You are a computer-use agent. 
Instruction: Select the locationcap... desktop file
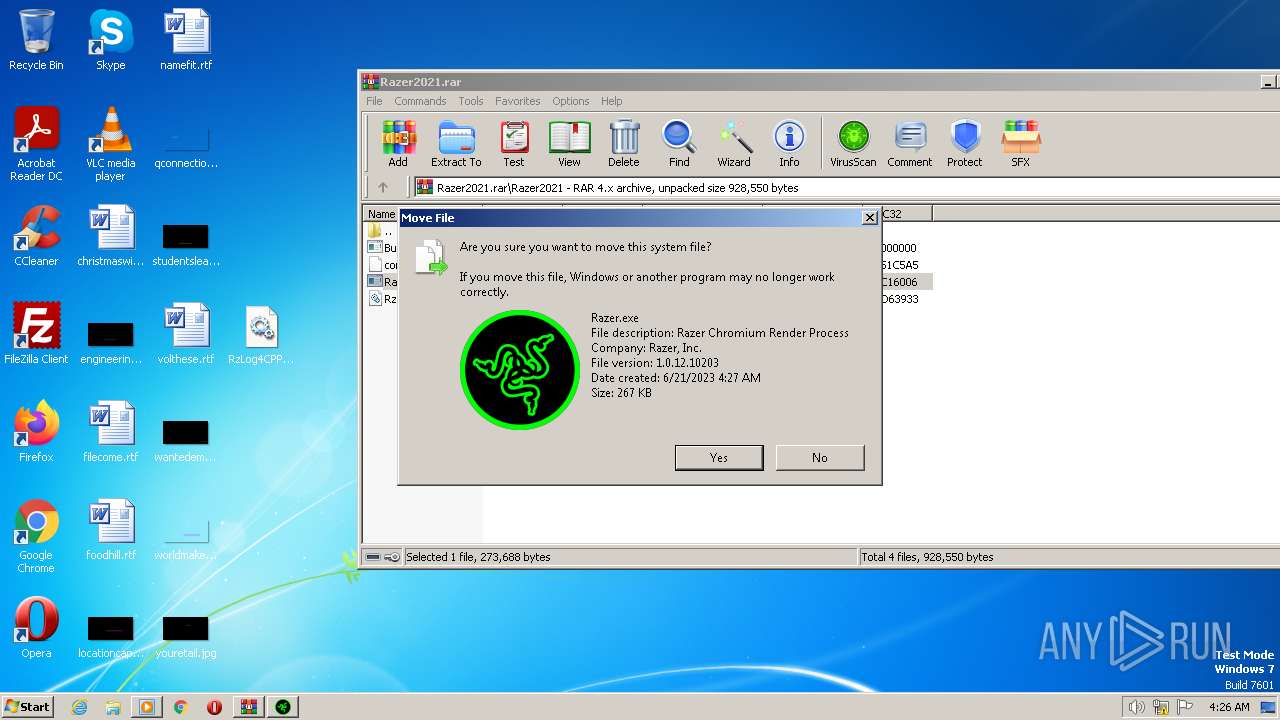click(110, 636)
